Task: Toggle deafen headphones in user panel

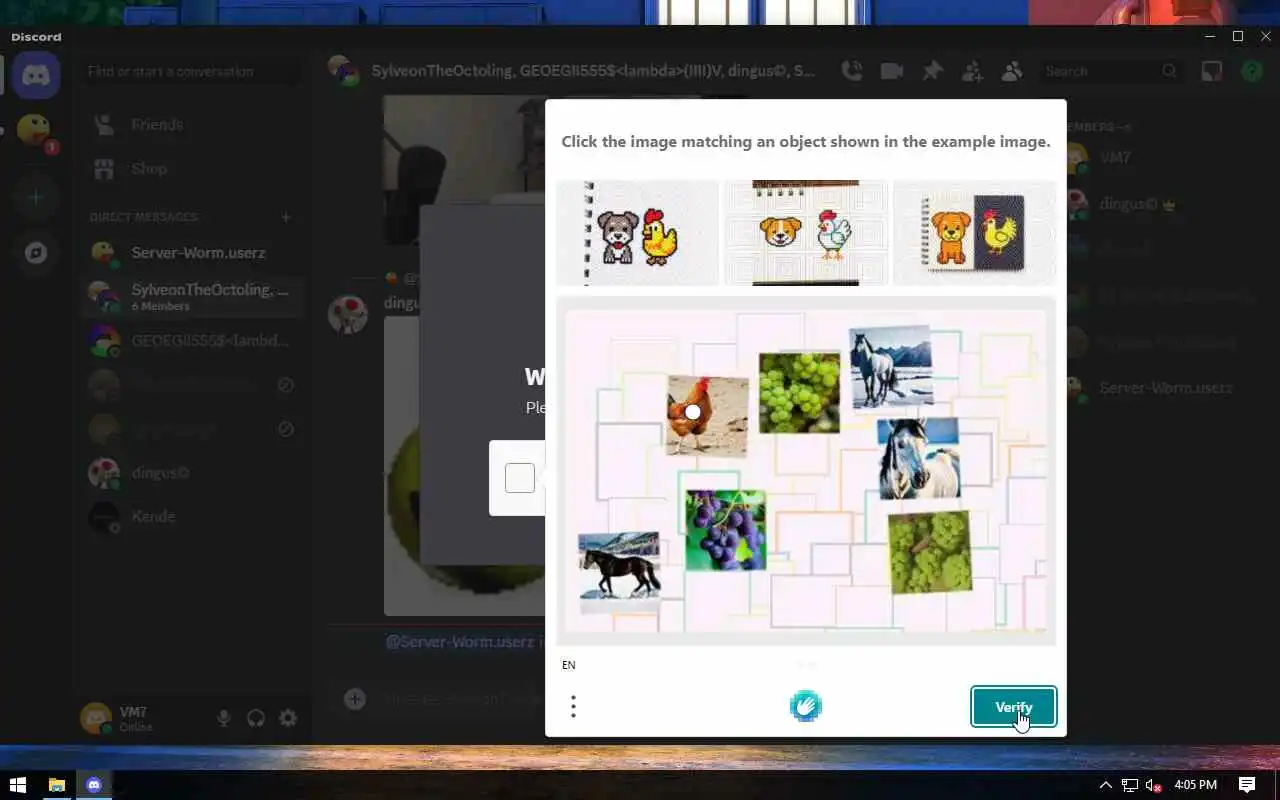Action: [256, 718]
